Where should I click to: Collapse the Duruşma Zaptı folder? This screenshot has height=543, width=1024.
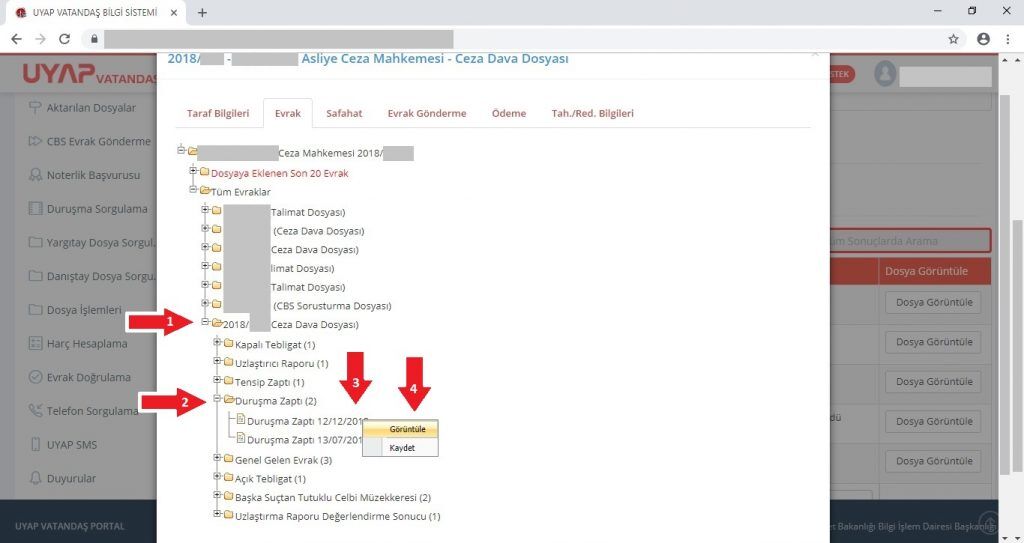217,400
